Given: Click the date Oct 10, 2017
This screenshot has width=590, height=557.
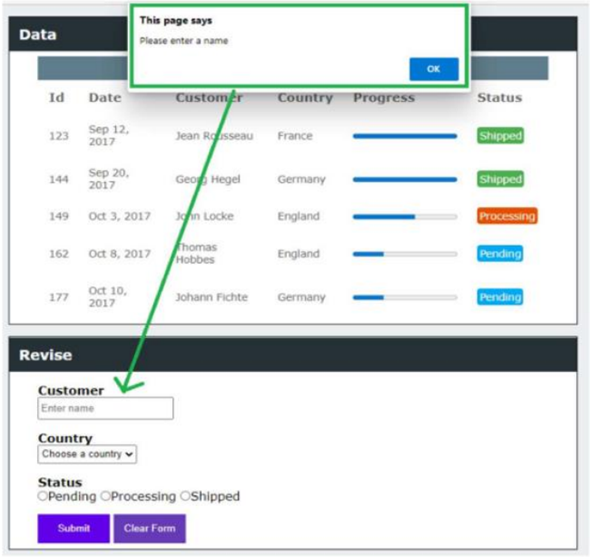Looking at the screenshot, I should [x=108, y=297].
